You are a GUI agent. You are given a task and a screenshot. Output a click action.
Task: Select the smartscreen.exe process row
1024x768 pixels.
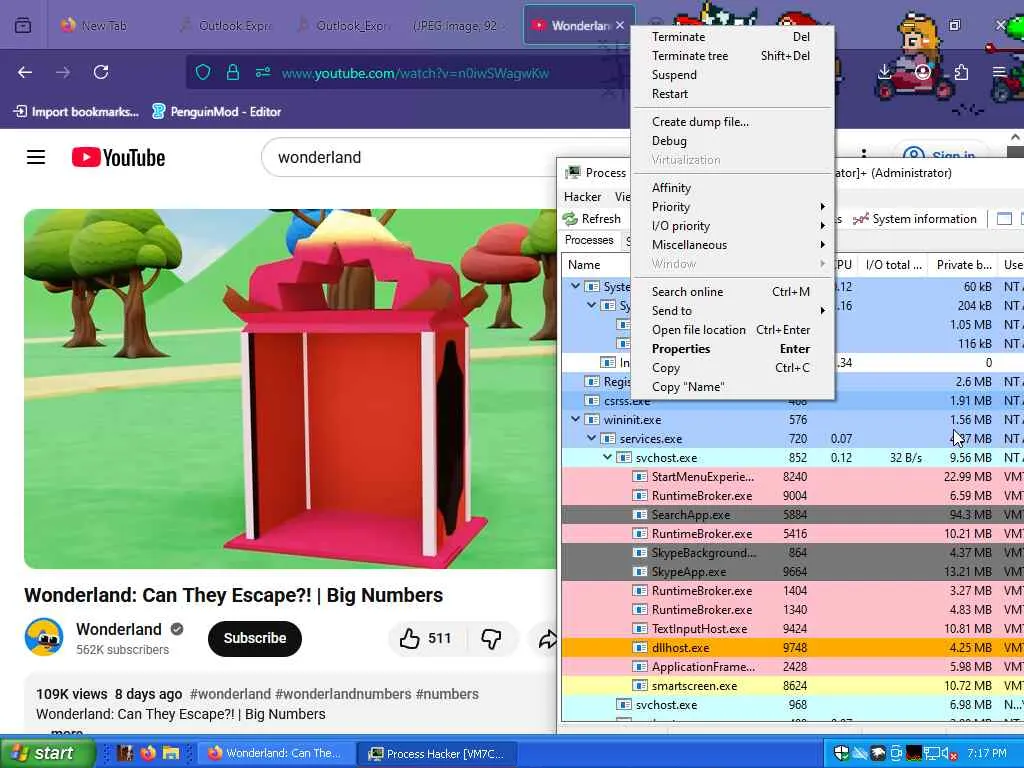click(792, 686)
